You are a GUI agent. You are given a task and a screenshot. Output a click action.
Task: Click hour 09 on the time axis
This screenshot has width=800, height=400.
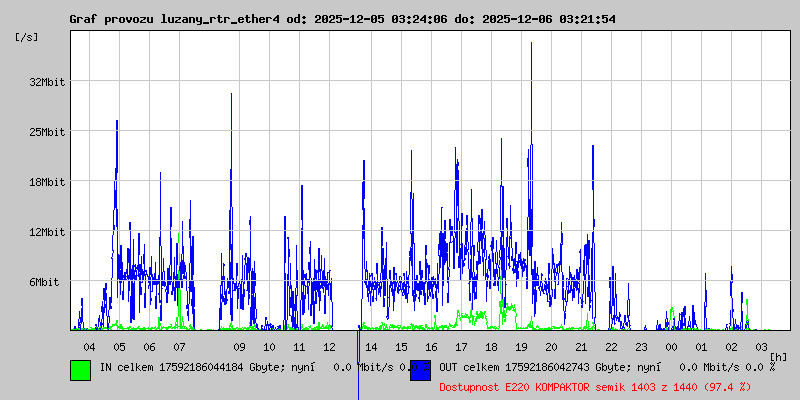(x=239, y=346)
